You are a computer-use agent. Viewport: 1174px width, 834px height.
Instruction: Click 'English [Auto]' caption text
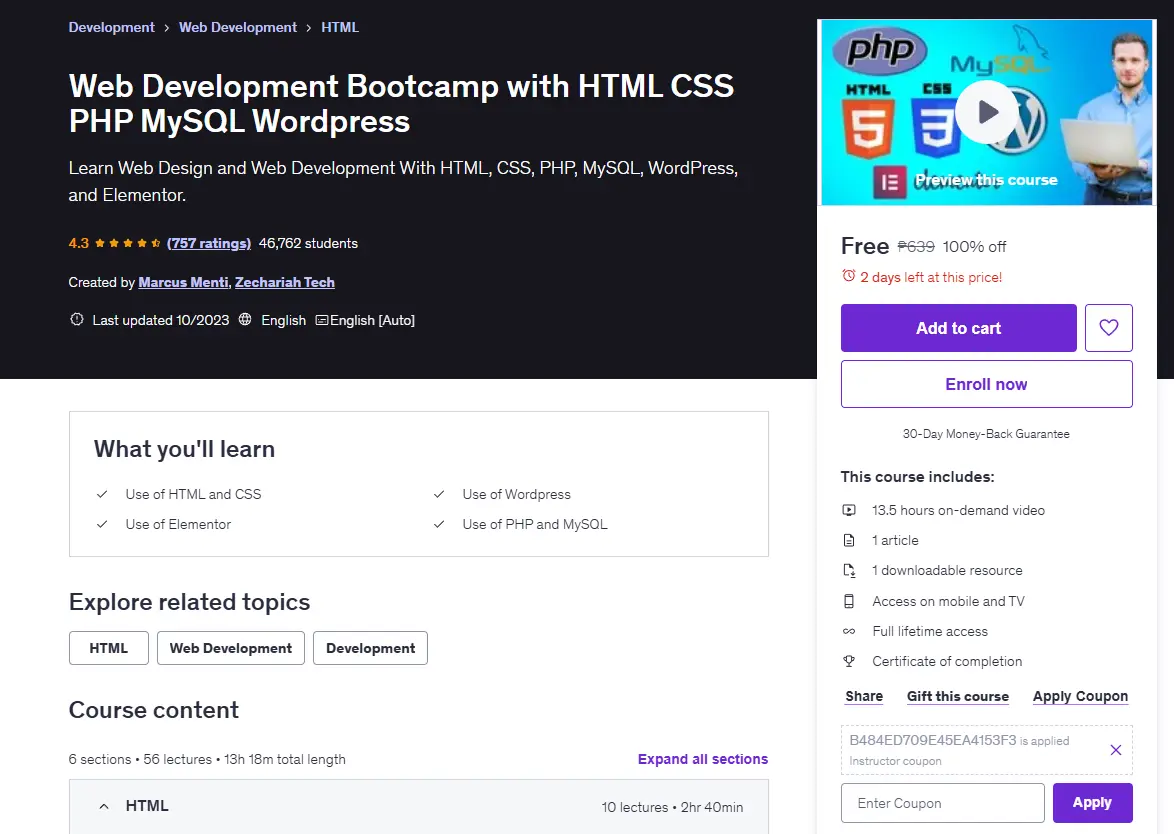(x=372, y=320)
